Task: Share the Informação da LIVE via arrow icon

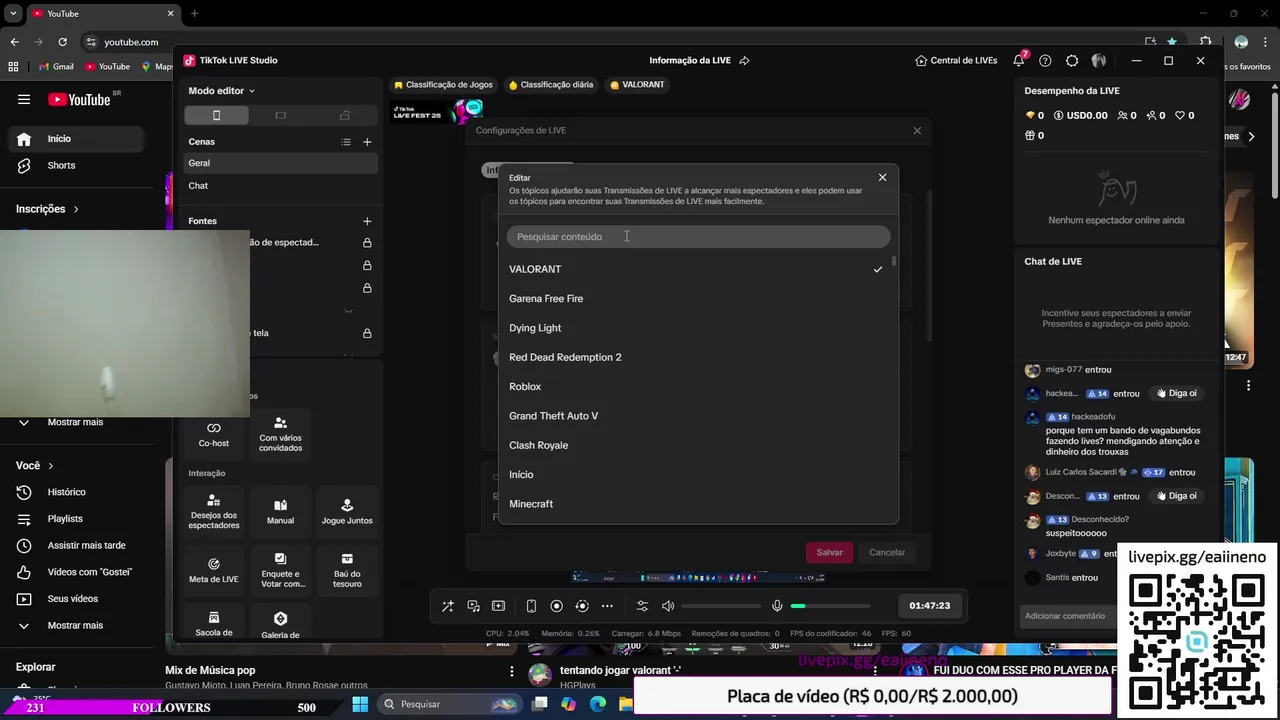Action: (744, 60)
